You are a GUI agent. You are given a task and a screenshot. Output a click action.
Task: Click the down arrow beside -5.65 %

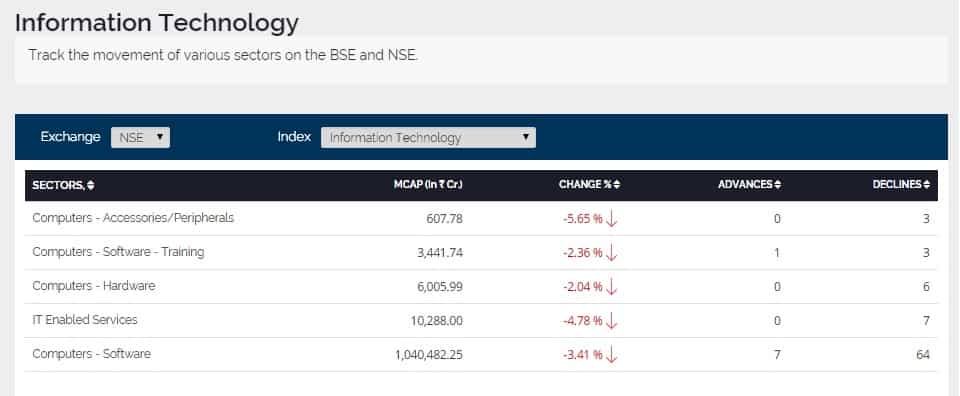point(611,219)
